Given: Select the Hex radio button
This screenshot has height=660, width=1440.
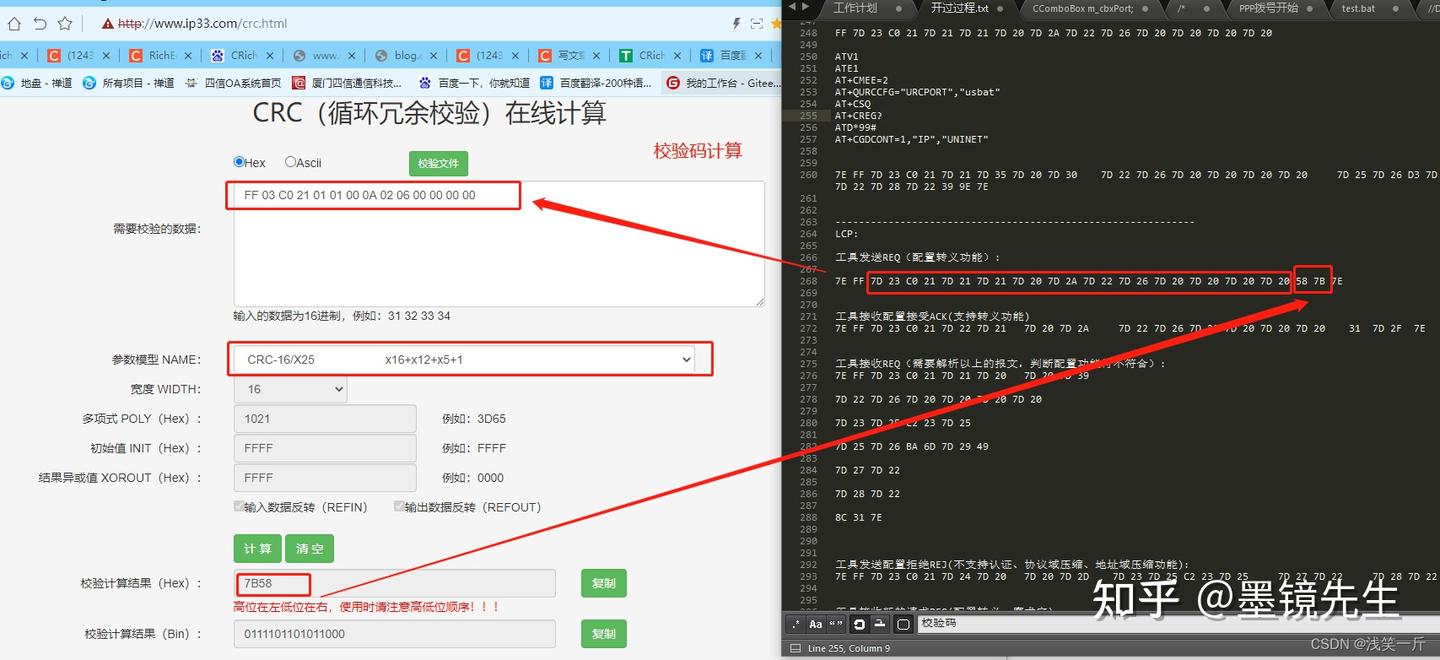Looking at the screenshot, I should click(240, 162).
